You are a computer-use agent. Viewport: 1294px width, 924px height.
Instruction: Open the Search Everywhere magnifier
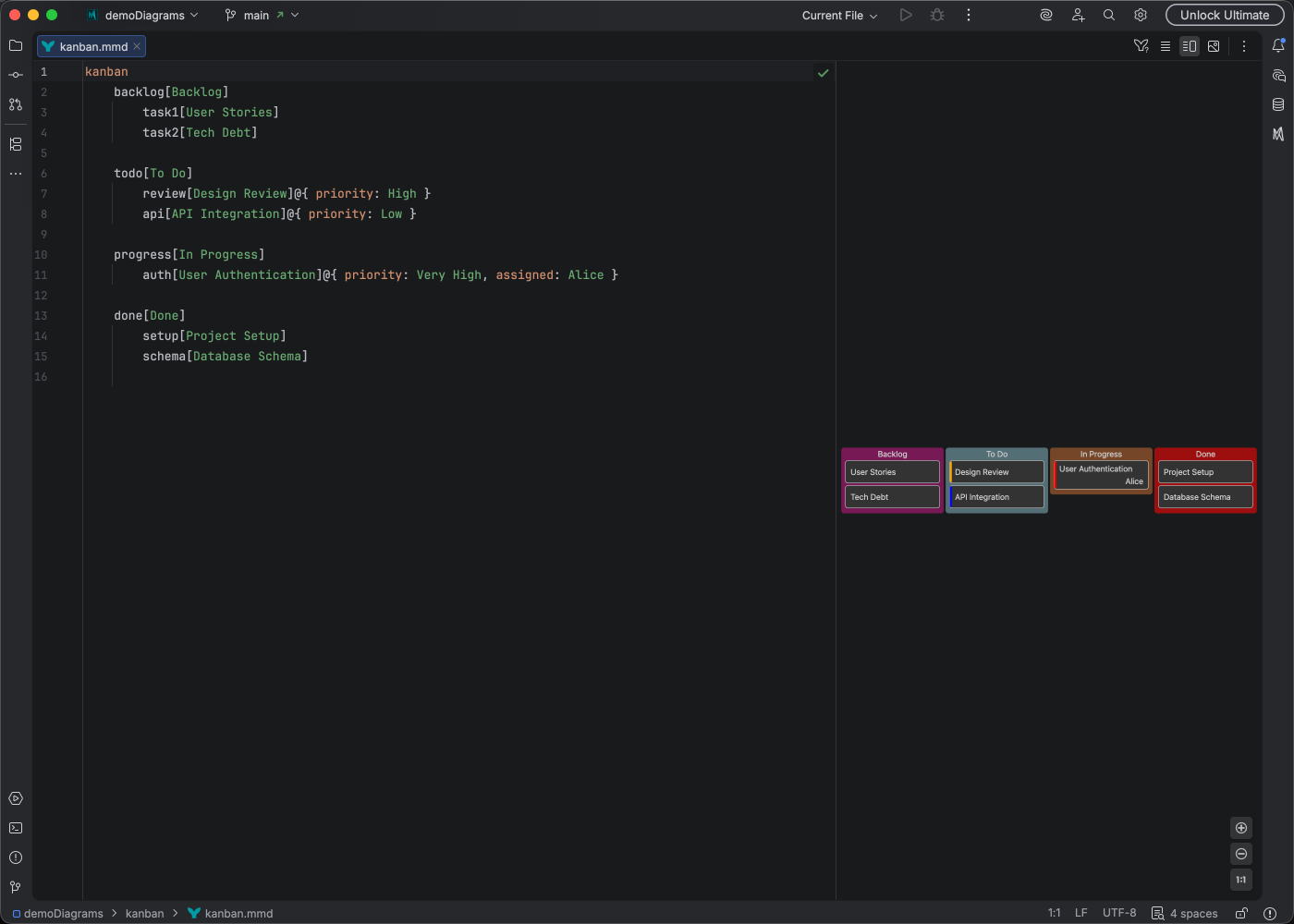[x=1108, y=15]
